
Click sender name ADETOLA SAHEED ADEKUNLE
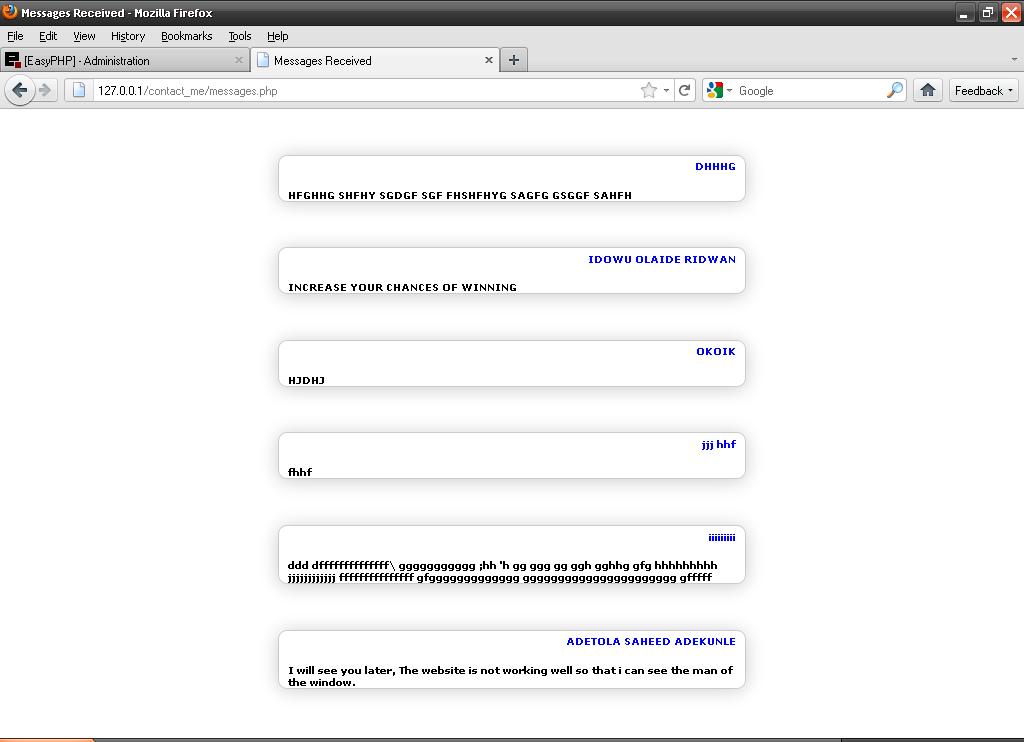click(x=651, y=641)
